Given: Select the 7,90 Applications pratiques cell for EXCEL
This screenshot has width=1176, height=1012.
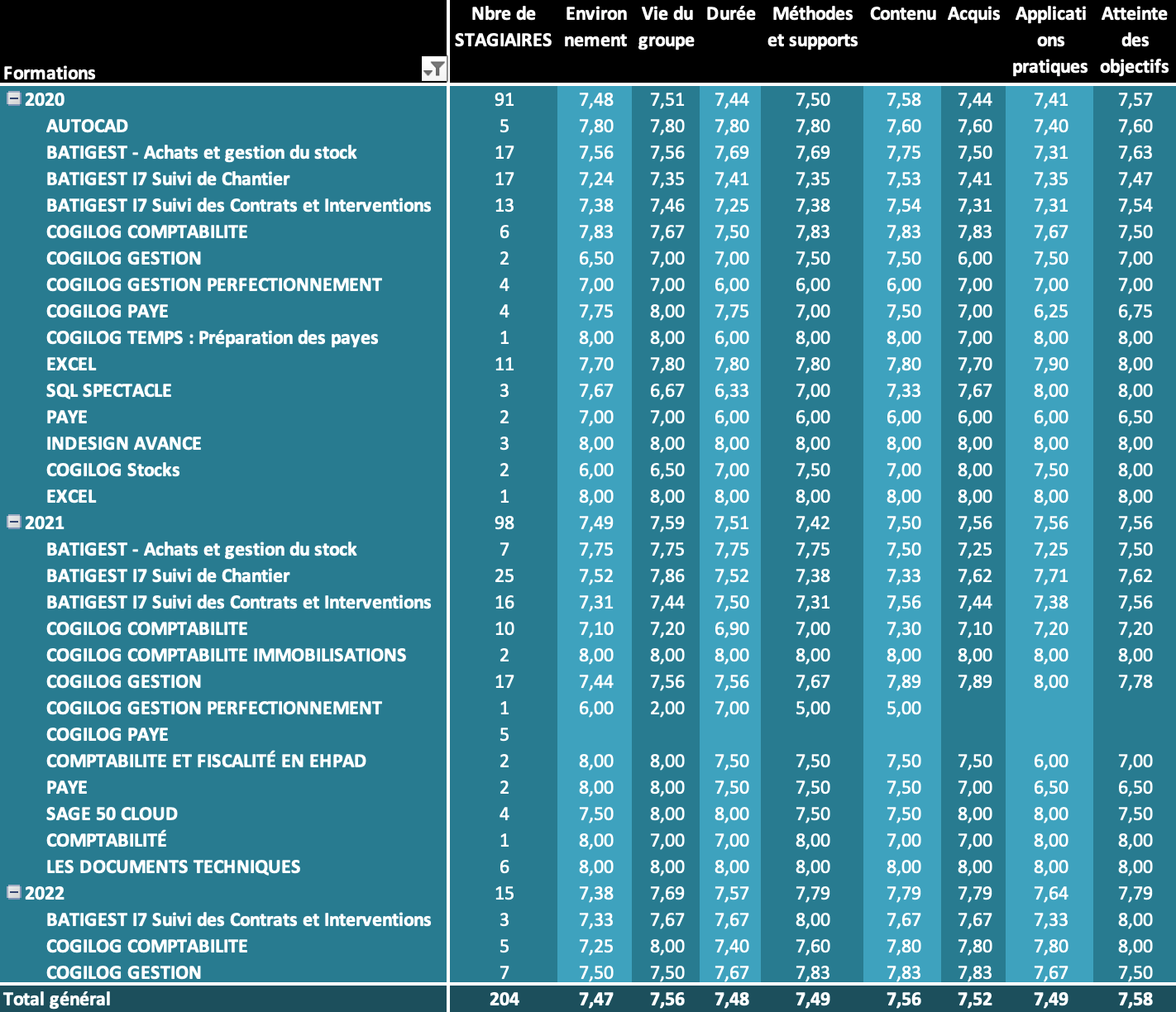Looking at the screenshot, I should click(1051, 364).
